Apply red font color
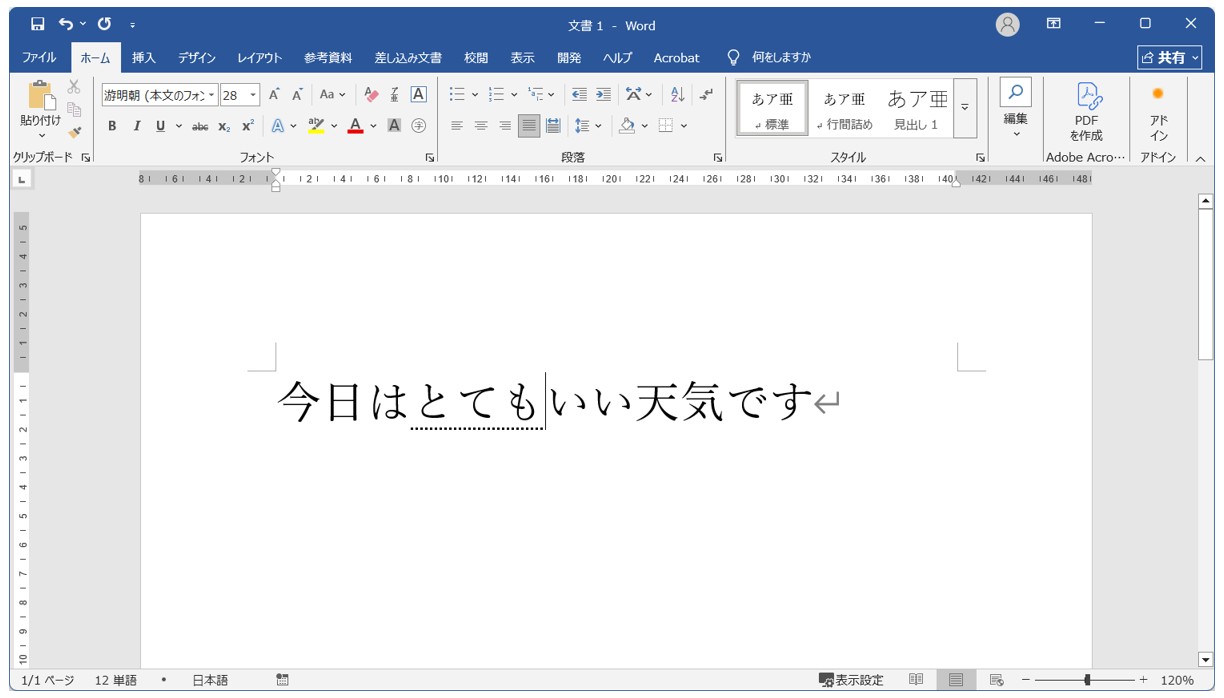This screenshot has width=1224, height=698. tap(355, 126)
